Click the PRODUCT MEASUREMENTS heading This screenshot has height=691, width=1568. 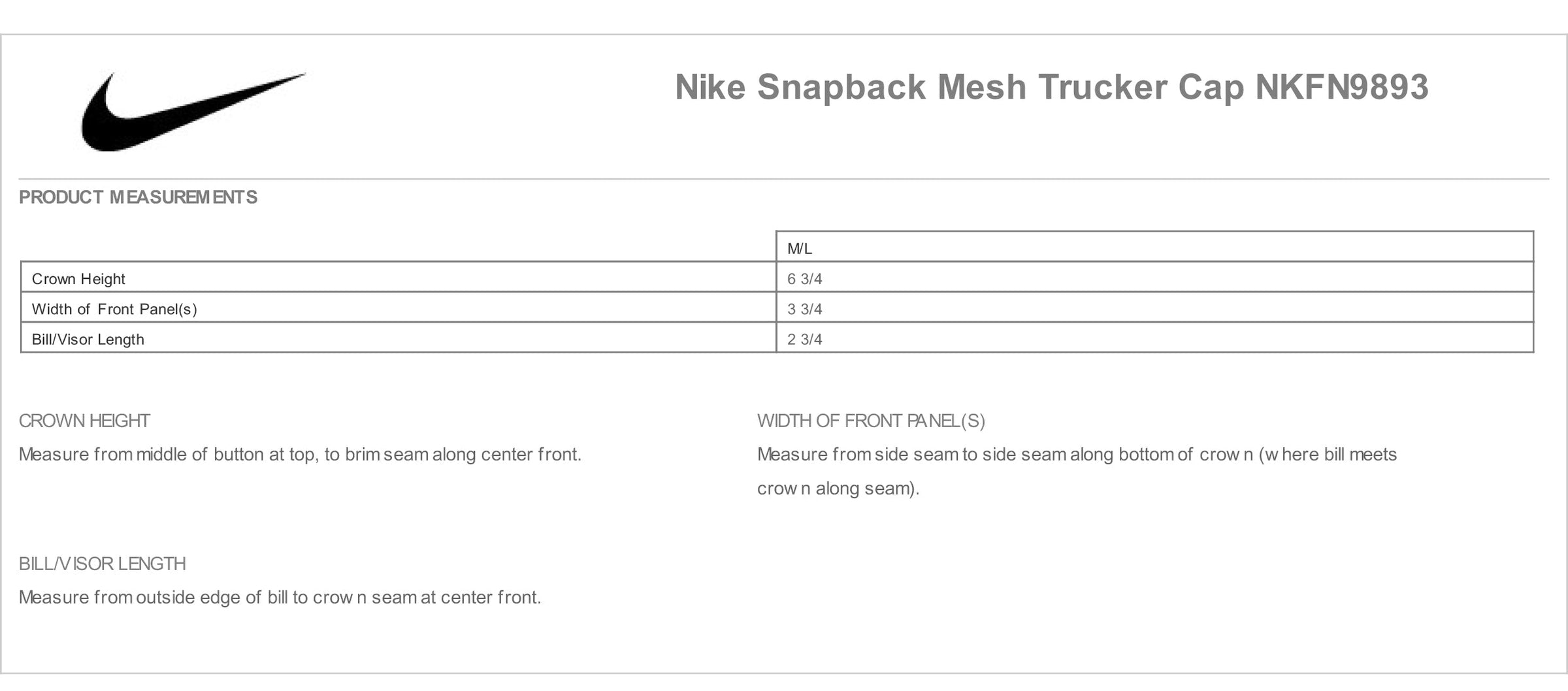(x=138, y=197)
